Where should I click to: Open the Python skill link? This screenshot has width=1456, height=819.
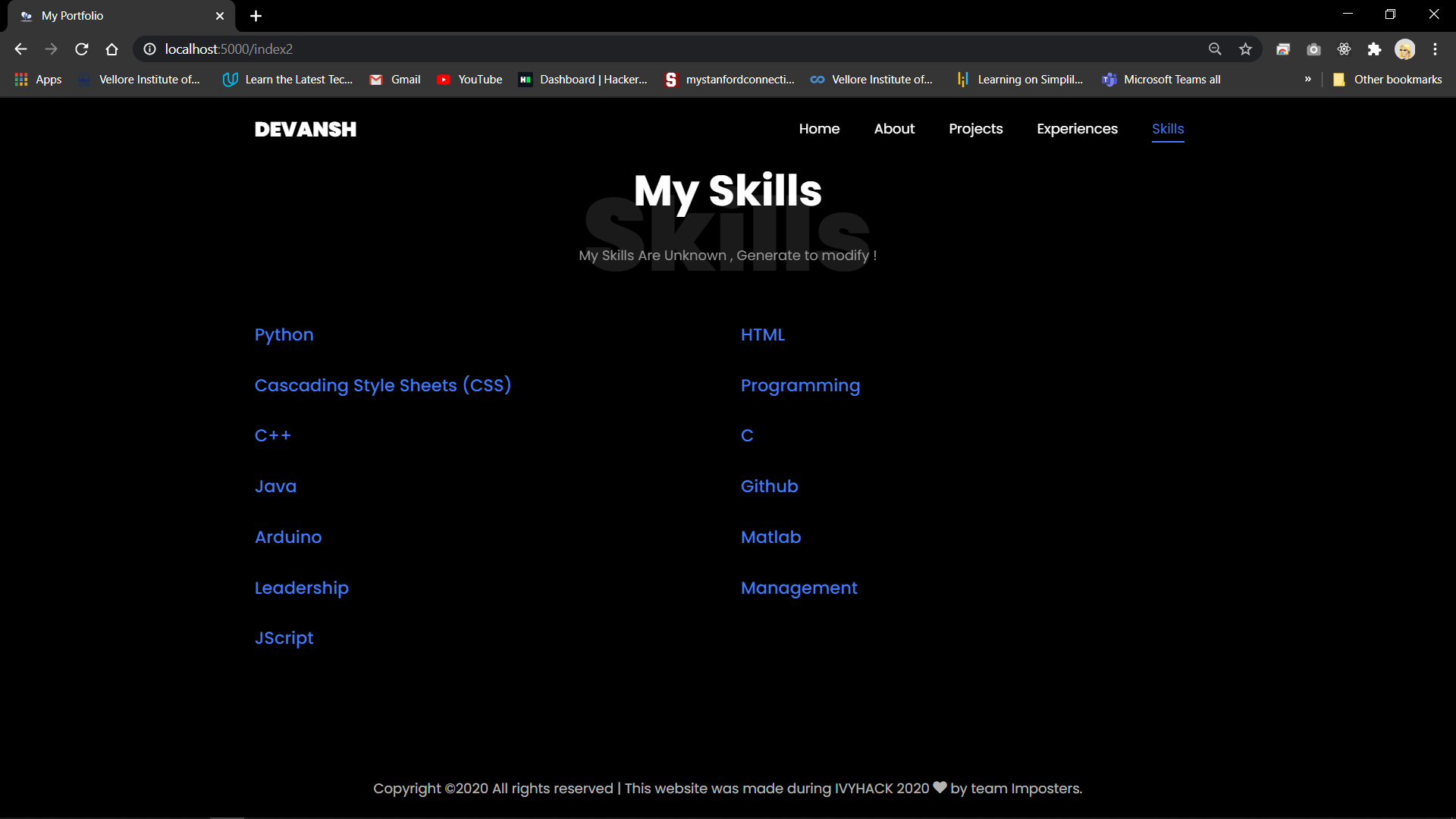[x=284, y=334]
